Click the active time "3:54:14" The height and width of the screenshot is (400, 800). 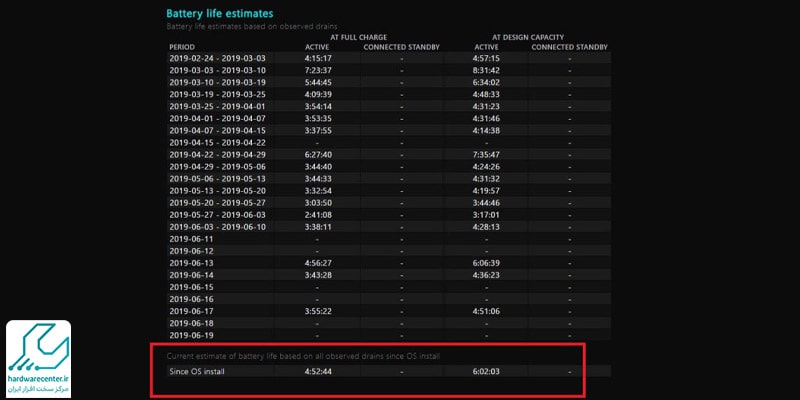pos(318,107)
